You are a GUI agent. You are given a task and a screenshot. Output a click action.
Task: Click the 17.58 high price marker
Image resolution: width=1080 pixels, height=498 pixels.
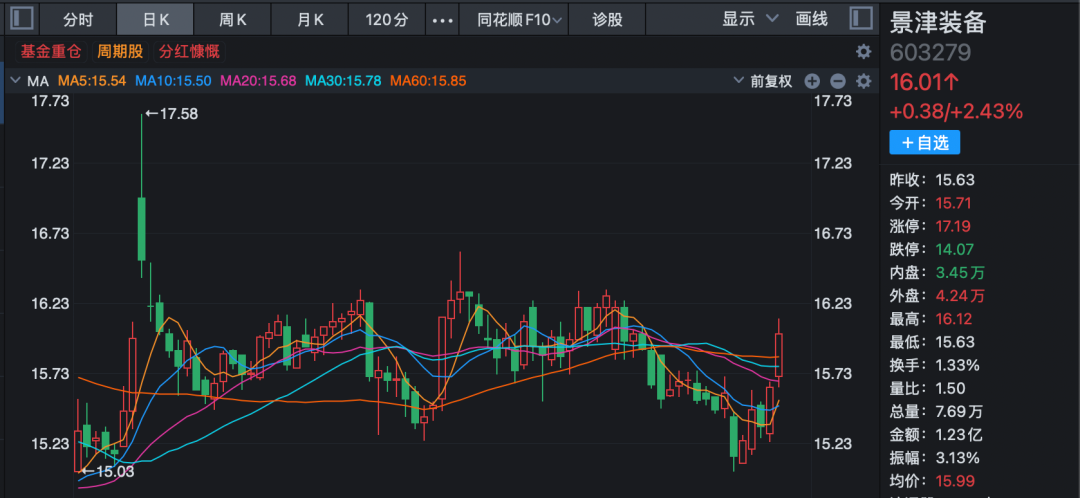172,114
